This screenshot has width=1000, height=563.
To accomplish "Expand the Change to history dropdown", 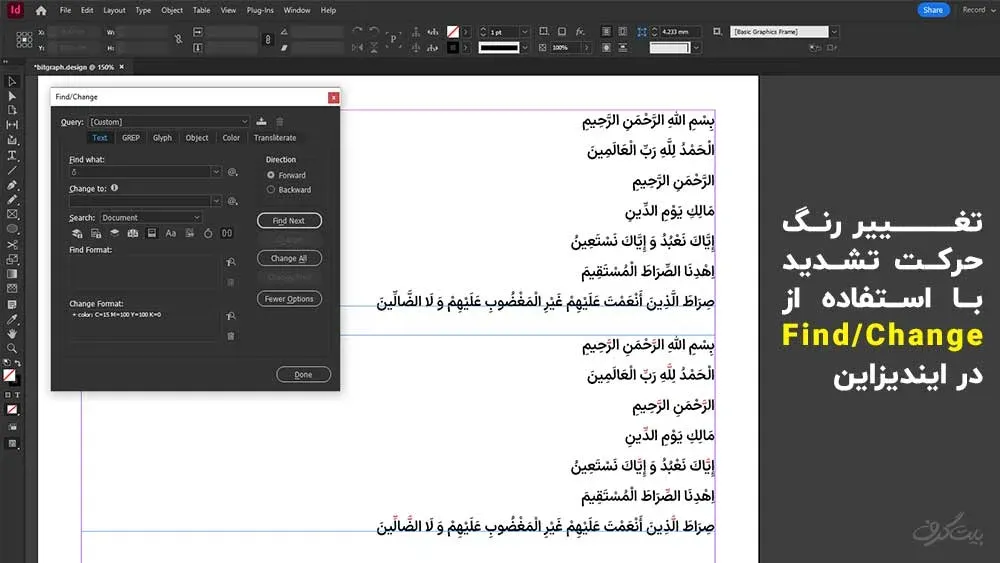I will 216,201.
